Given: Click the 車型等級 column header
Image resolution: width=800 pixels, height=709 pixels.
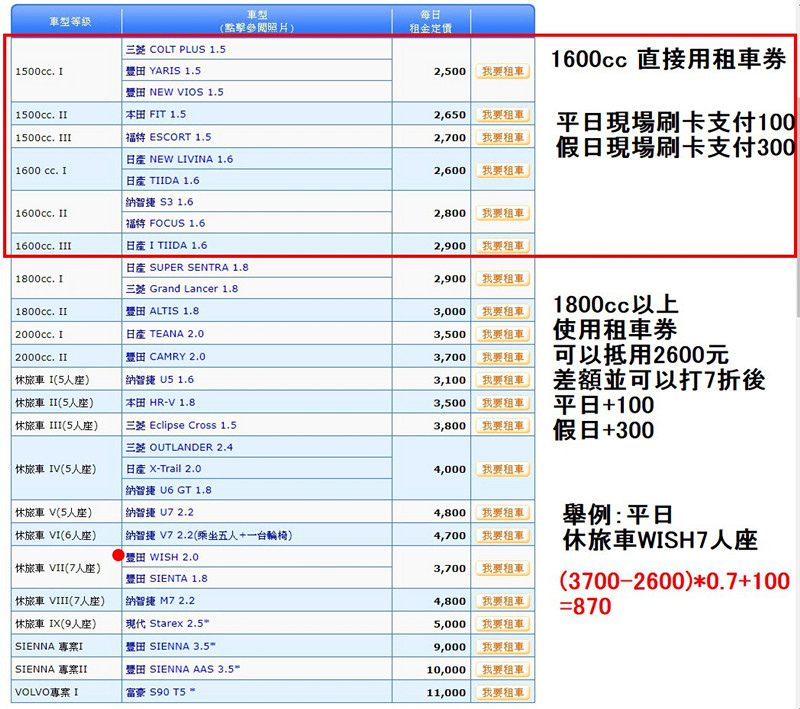Looking at the screenshot, I should (66, 20).
